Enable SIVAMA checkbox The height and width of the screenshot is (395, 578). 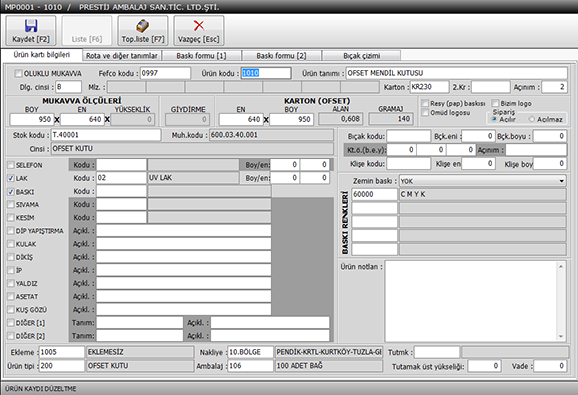11,205
